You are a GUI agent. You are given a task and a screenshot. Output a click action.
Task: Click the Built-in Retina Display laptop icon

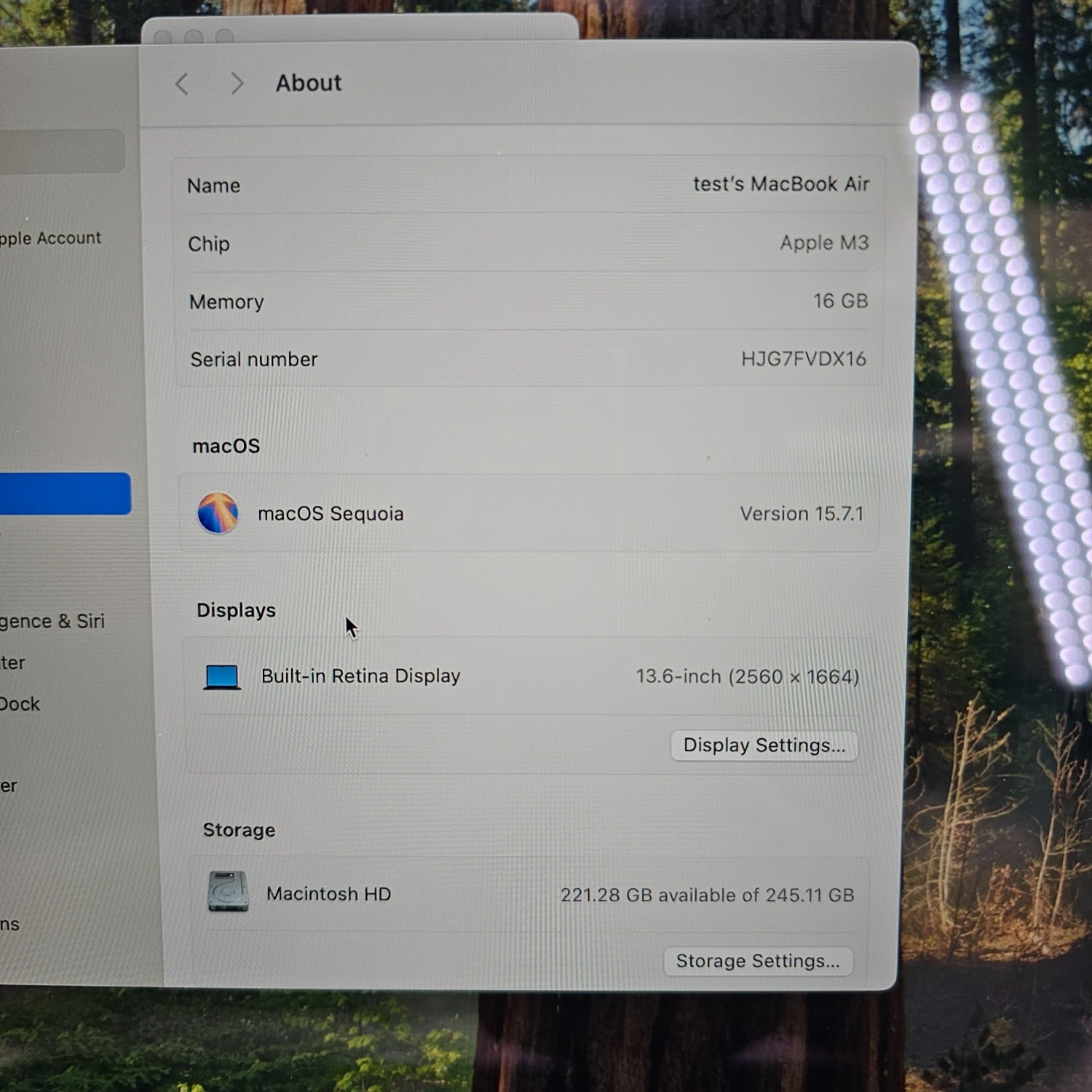(x=222, y=677)
